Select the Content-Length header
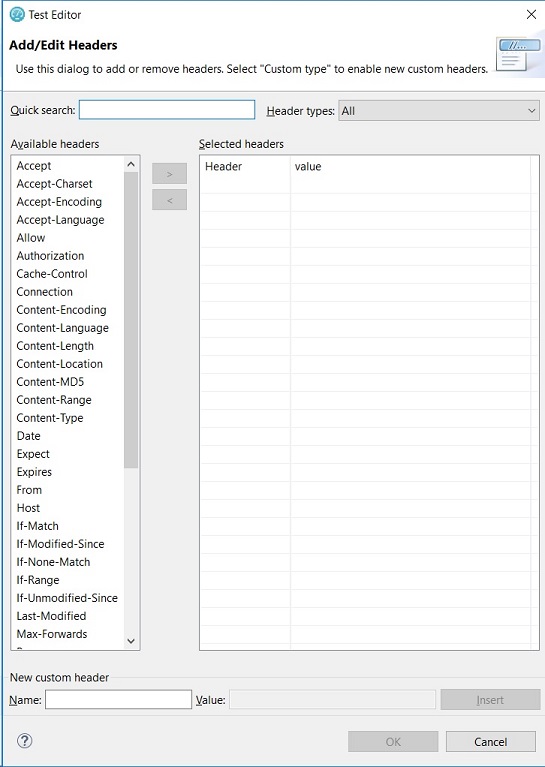 pyautogui.click(x=55, y=346)
